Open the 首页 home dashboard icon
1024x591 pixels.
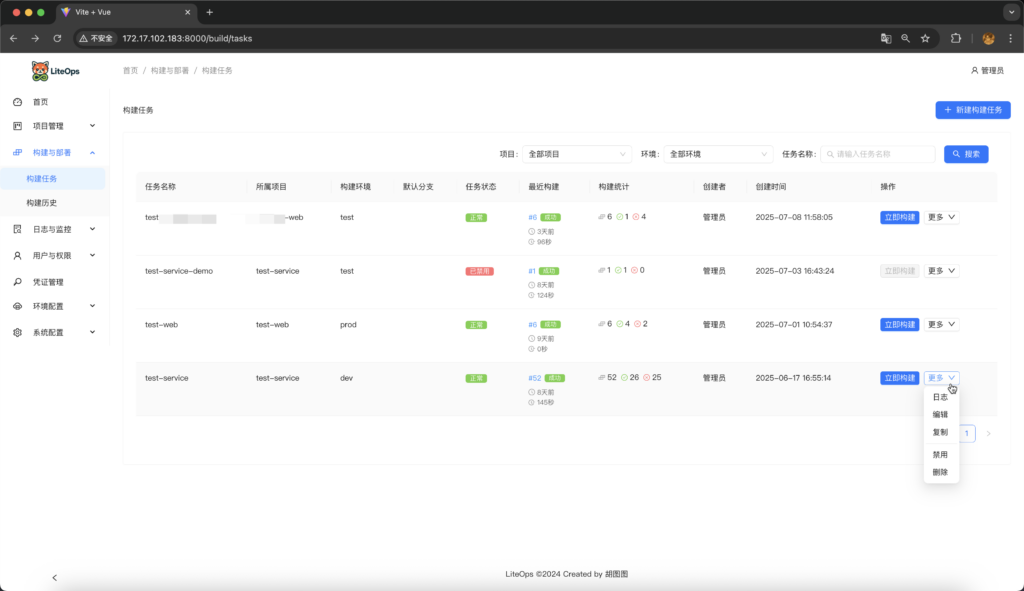pos(17,102)
